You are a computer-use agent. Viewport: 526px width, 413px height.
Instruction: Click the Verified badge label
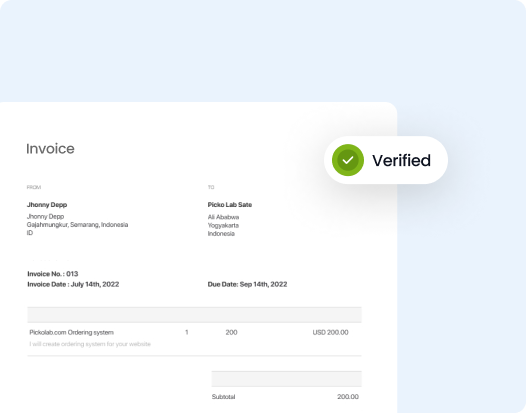click(x=401, y=160)
